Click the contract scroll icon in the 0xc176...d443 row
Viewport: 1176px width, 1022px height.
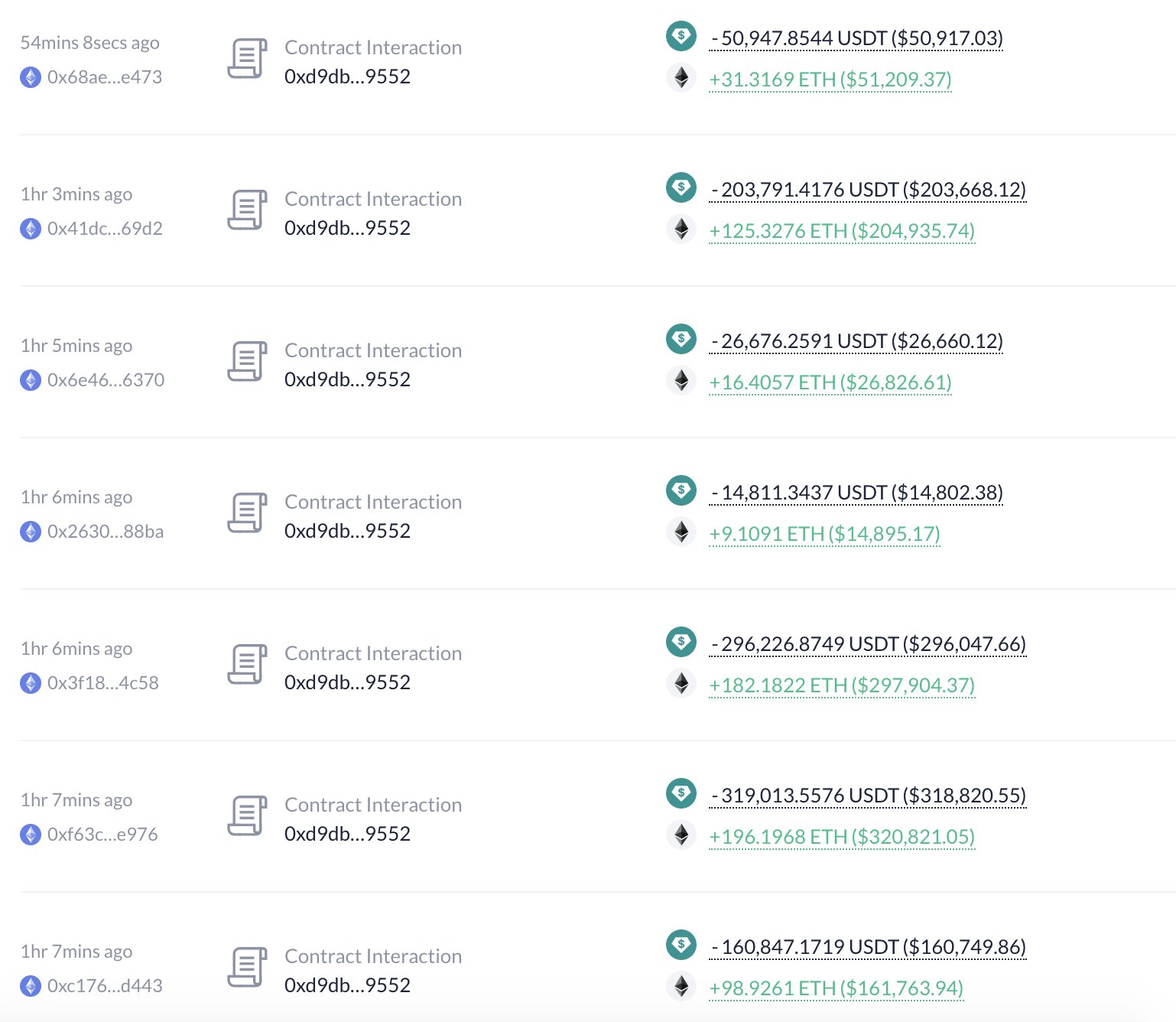pos(248,968)
